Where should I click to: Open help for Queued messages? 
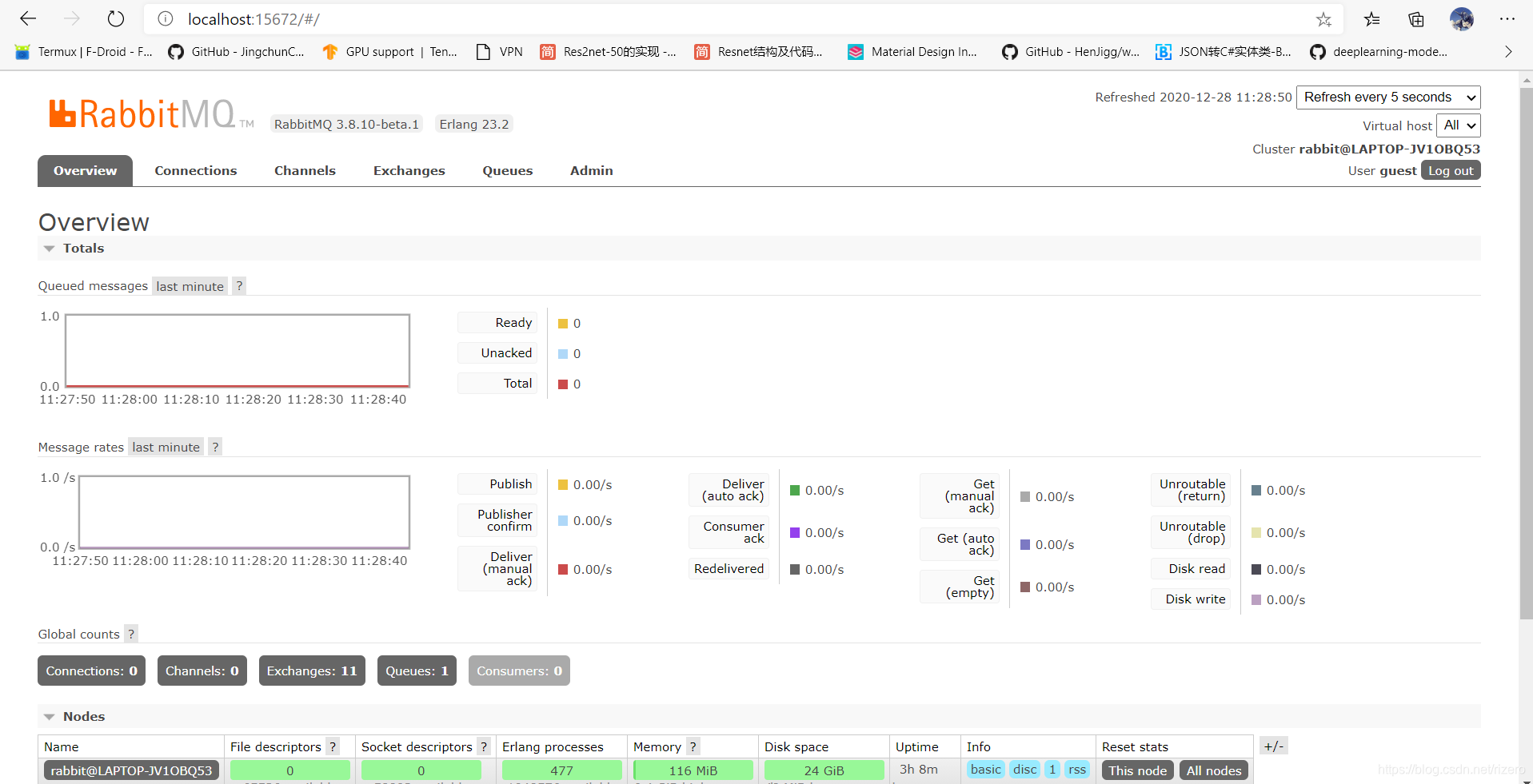(x=239, y=286)
